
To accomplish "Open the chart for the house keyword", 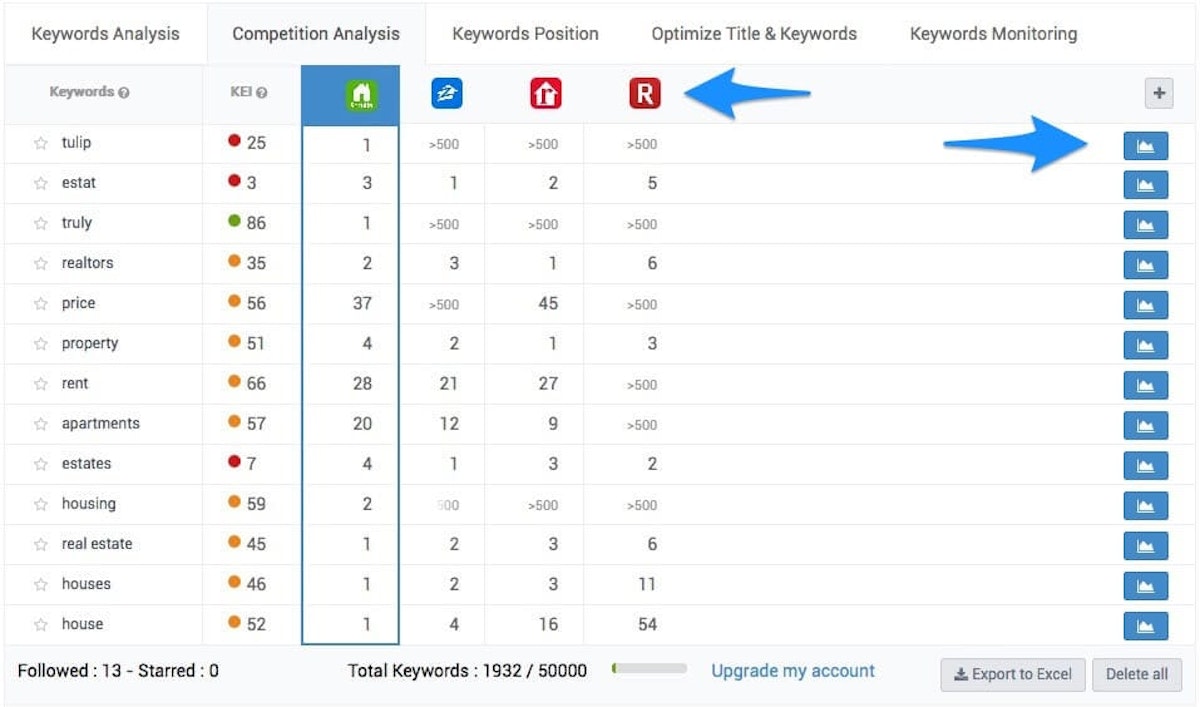I will point(1145,626).
